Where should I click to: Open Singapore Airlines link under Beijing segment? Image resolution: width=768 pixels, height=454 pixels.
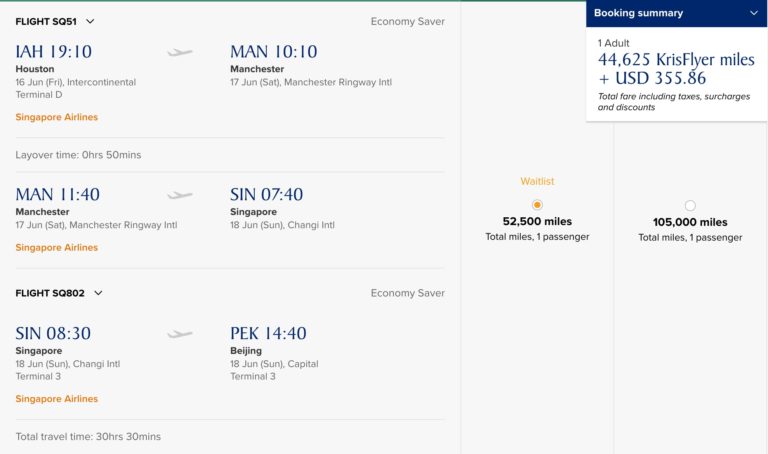[x=57, y=399]
